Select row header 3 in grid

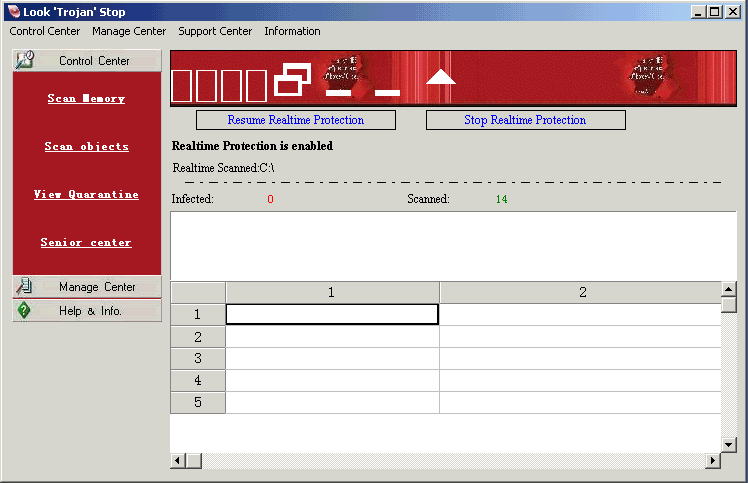click(197, 358)
